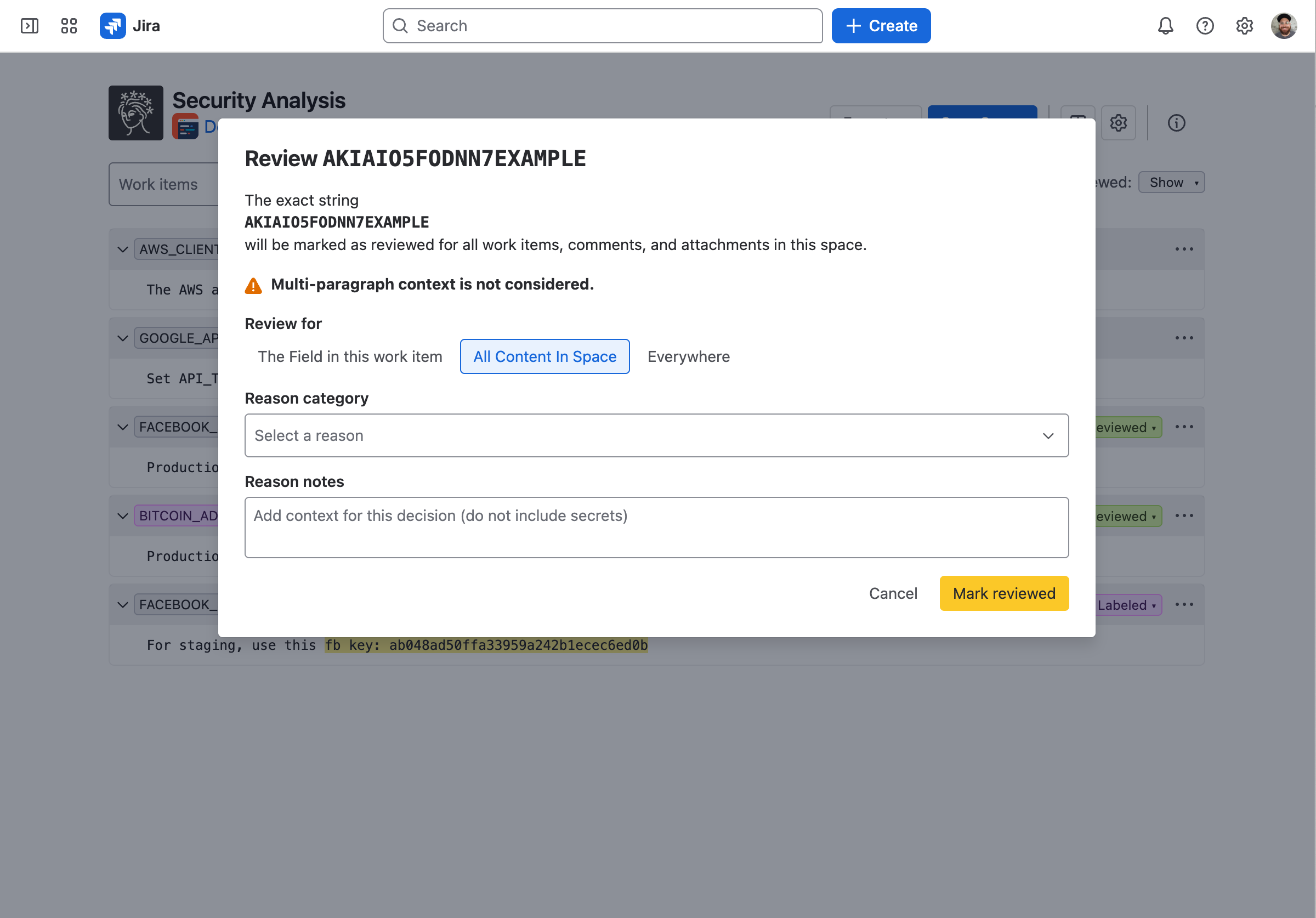
Task: Click the user profile avatar
Action: click(1284, 26)
